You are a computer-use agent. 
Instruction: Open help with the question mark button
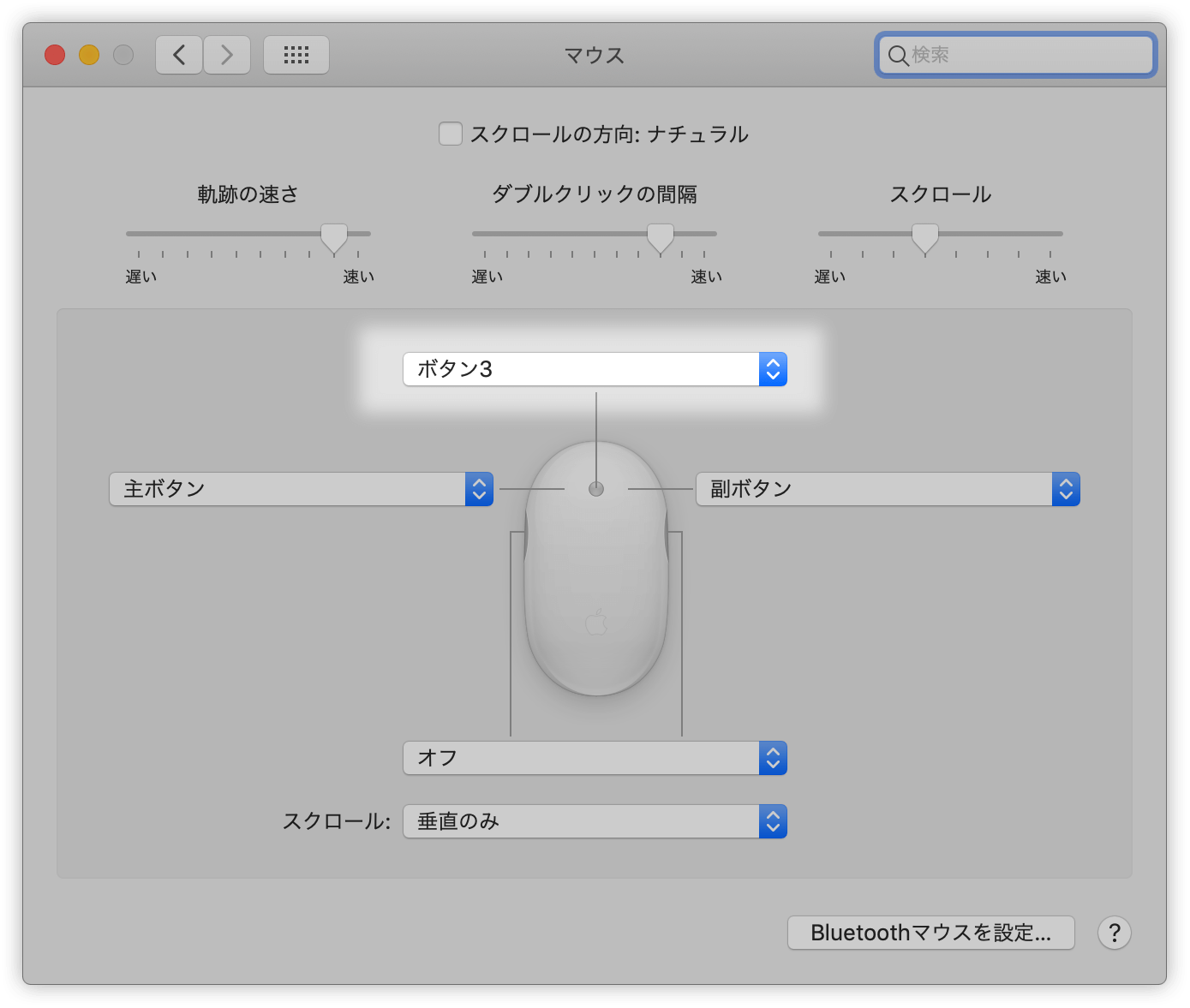pyautogui.click(x=1115, y=933)
